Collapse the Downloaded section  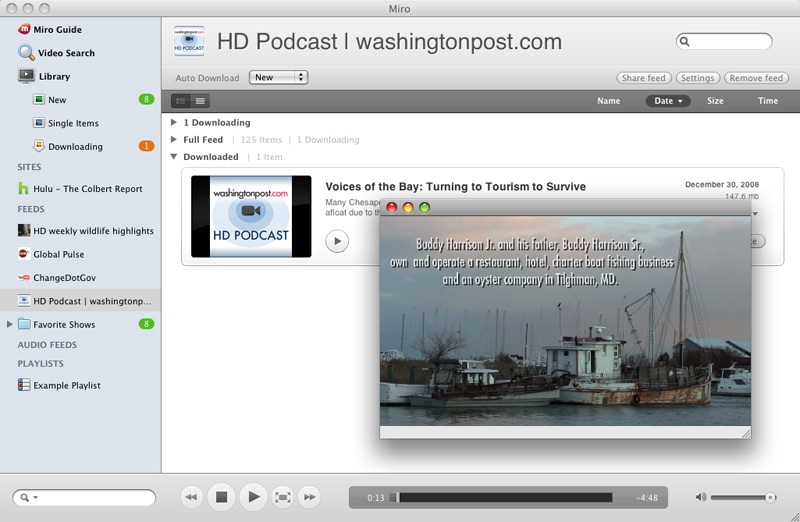pyautogui.click(x=173, y=157)
